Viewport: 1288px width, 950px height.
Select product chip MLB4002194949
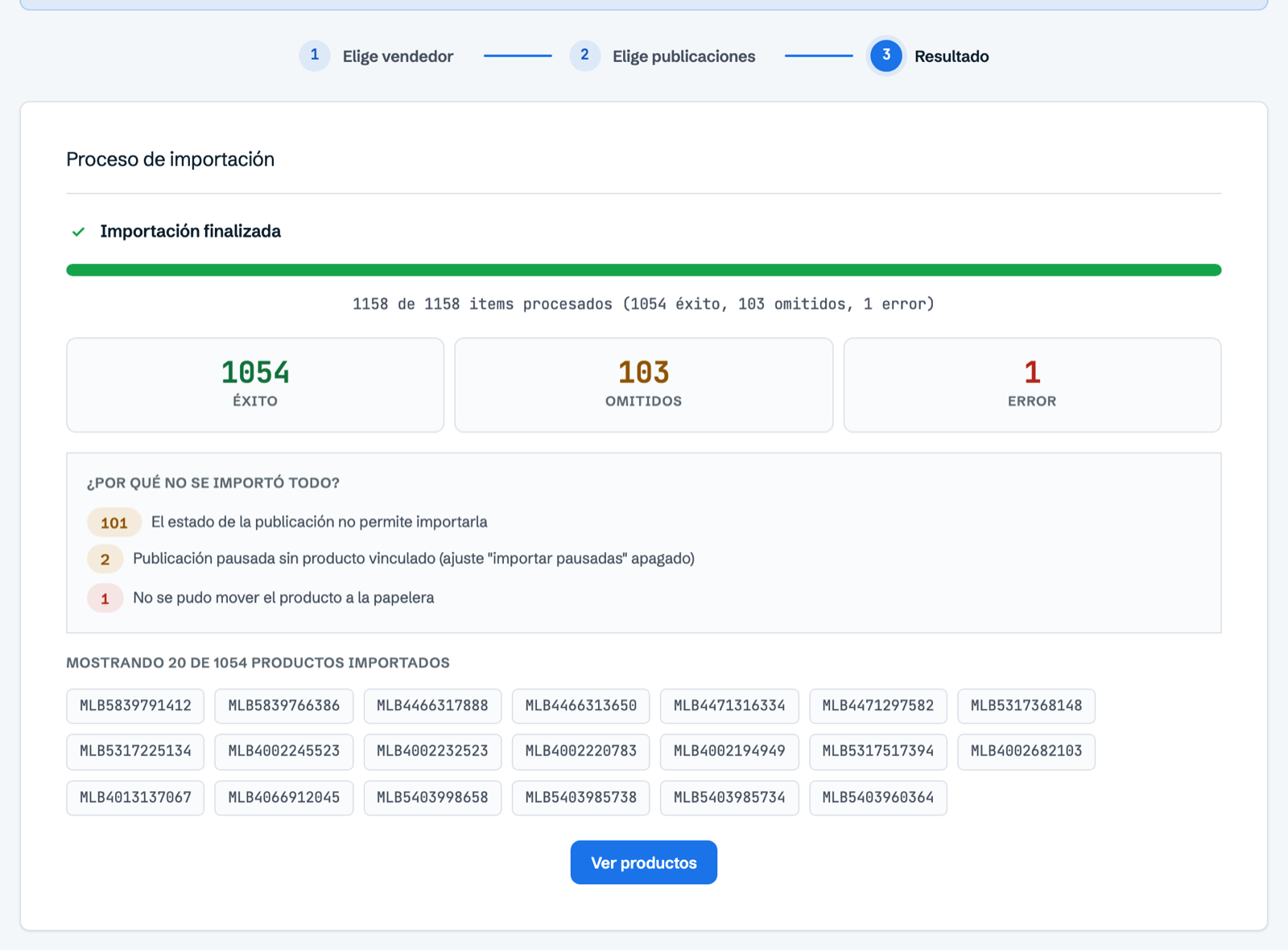729,751
